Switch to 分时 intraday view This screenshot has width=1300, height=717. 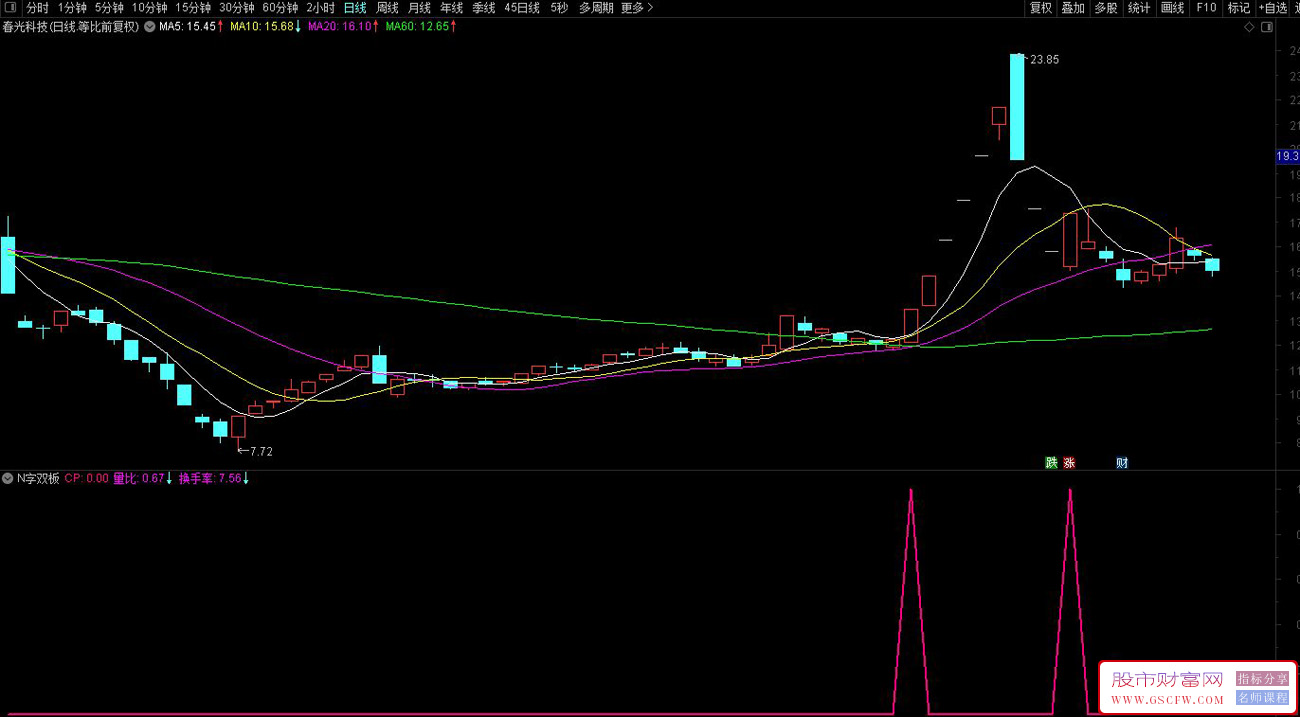(x=37, y=8)
